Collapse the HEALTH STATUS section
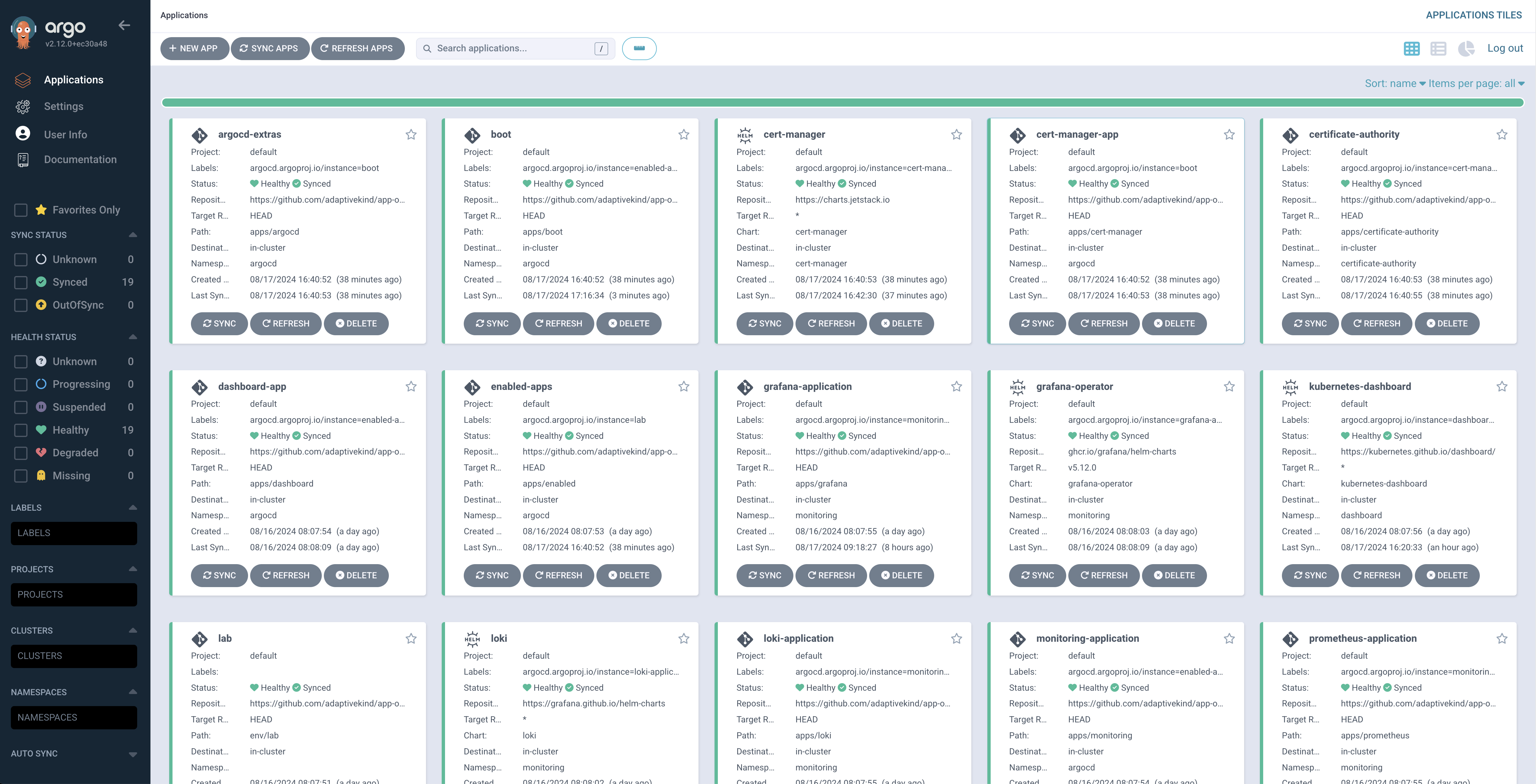The image size is (1536, 784). click(132, 337)
